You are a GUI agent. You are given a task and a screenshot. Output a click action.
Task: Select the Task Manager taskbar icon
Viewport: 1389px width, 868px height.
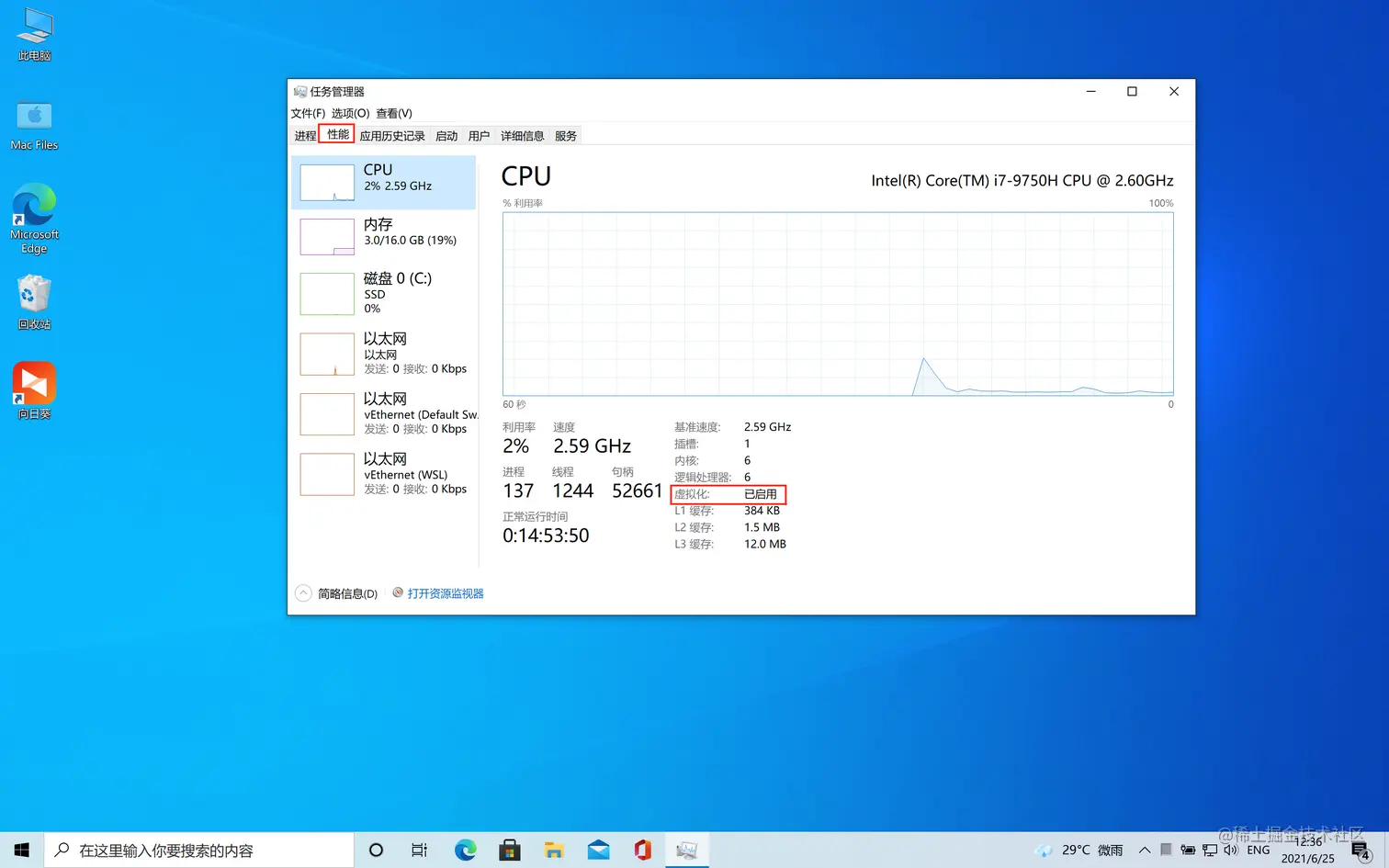coord(686,851)
